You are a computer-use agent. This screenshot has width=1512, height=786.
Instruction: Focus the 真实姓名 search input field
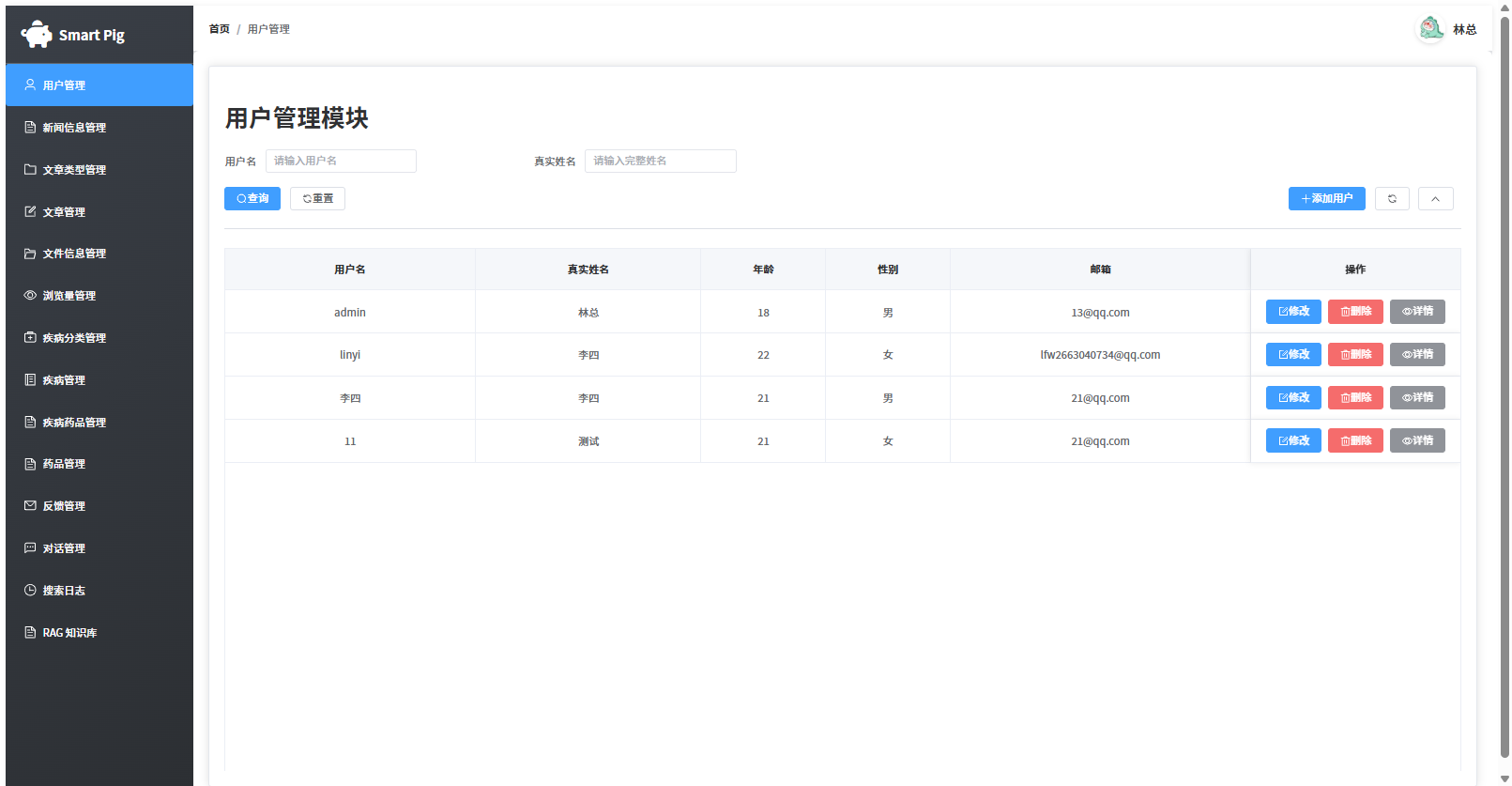[x=661, y=161]
